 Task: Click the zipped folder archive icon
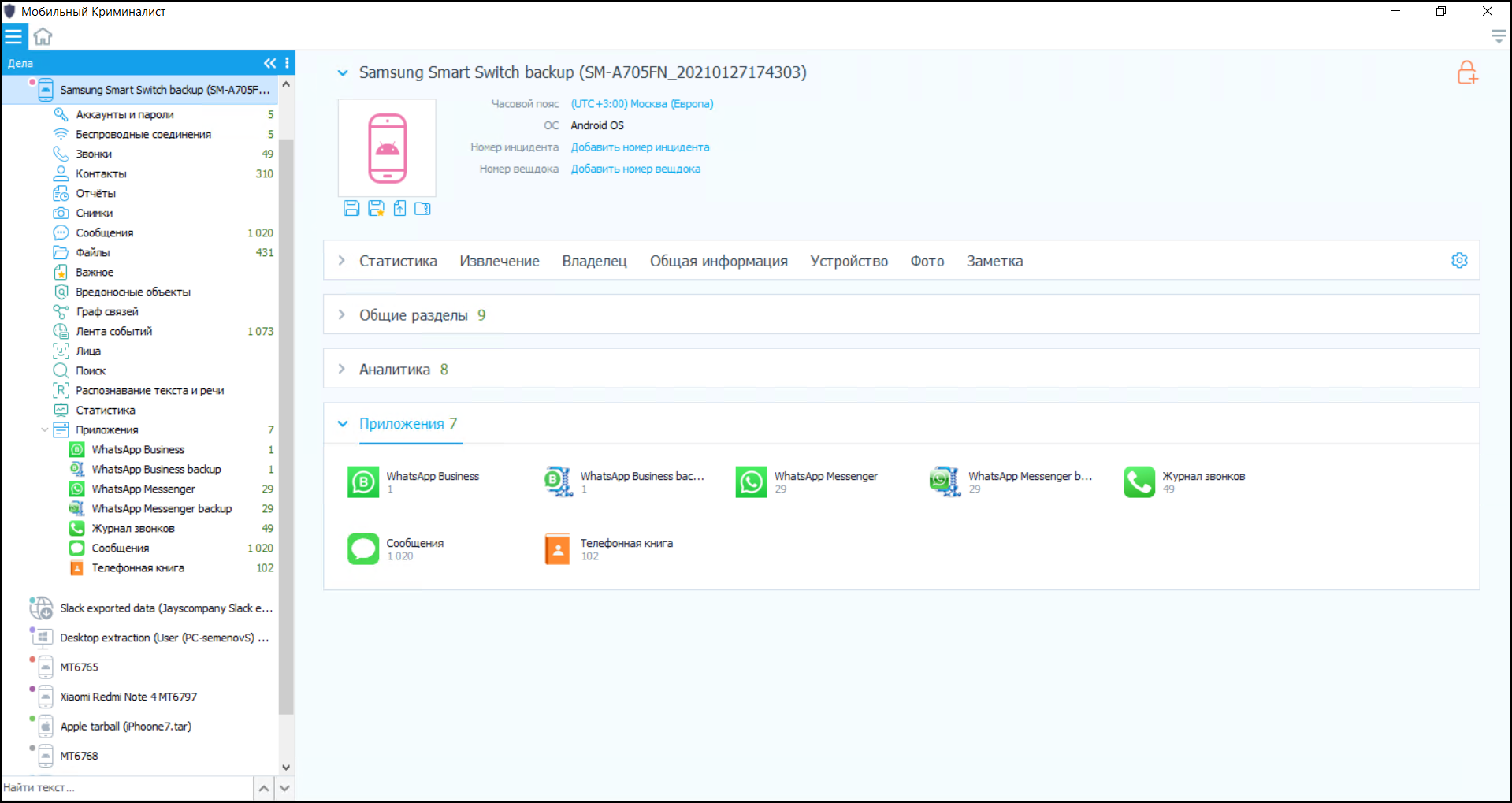point(423,208)
